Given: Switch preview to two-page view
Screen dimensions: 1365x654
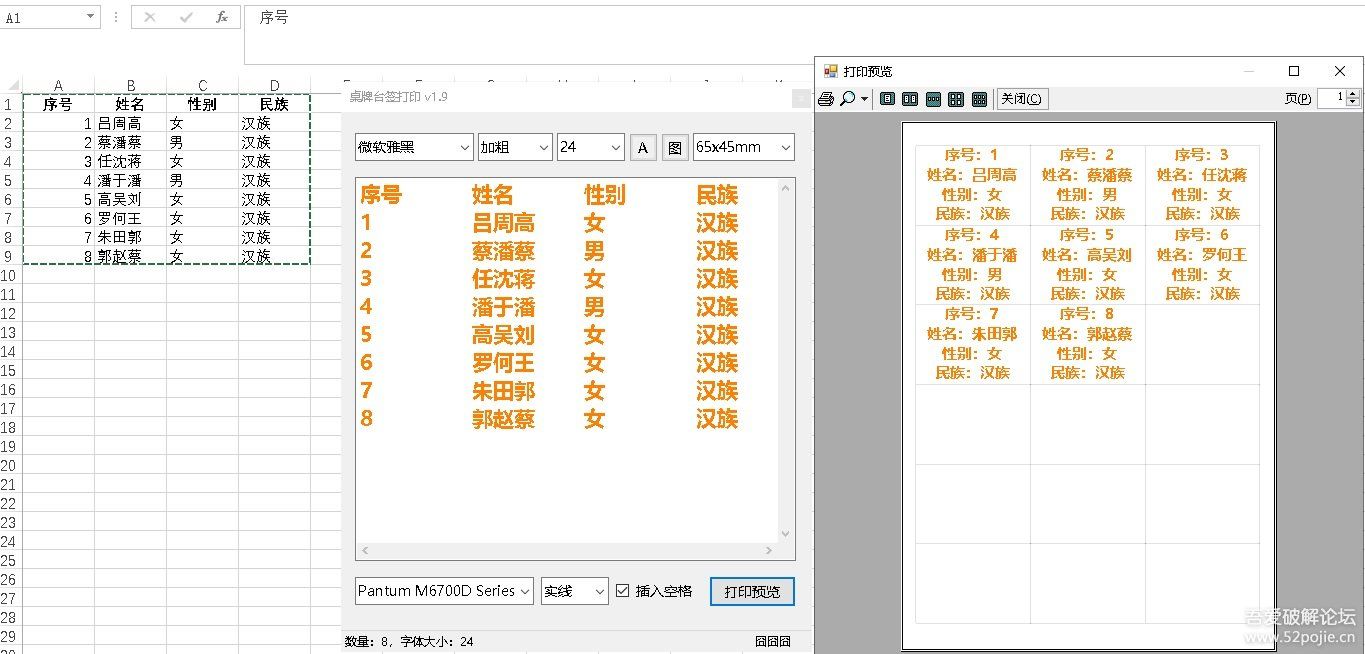Looking at the screenshot, I should (x=909, y=98).
